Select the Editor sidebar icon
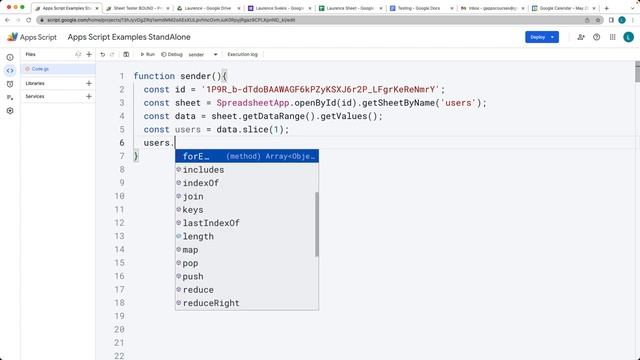Screen dimensions: 640x360 pos(10,71)
